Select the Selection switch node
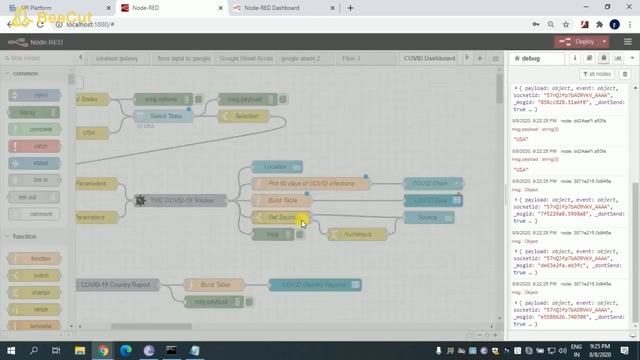This screenshot has width=640, height=360. click(x=244, y=116)
